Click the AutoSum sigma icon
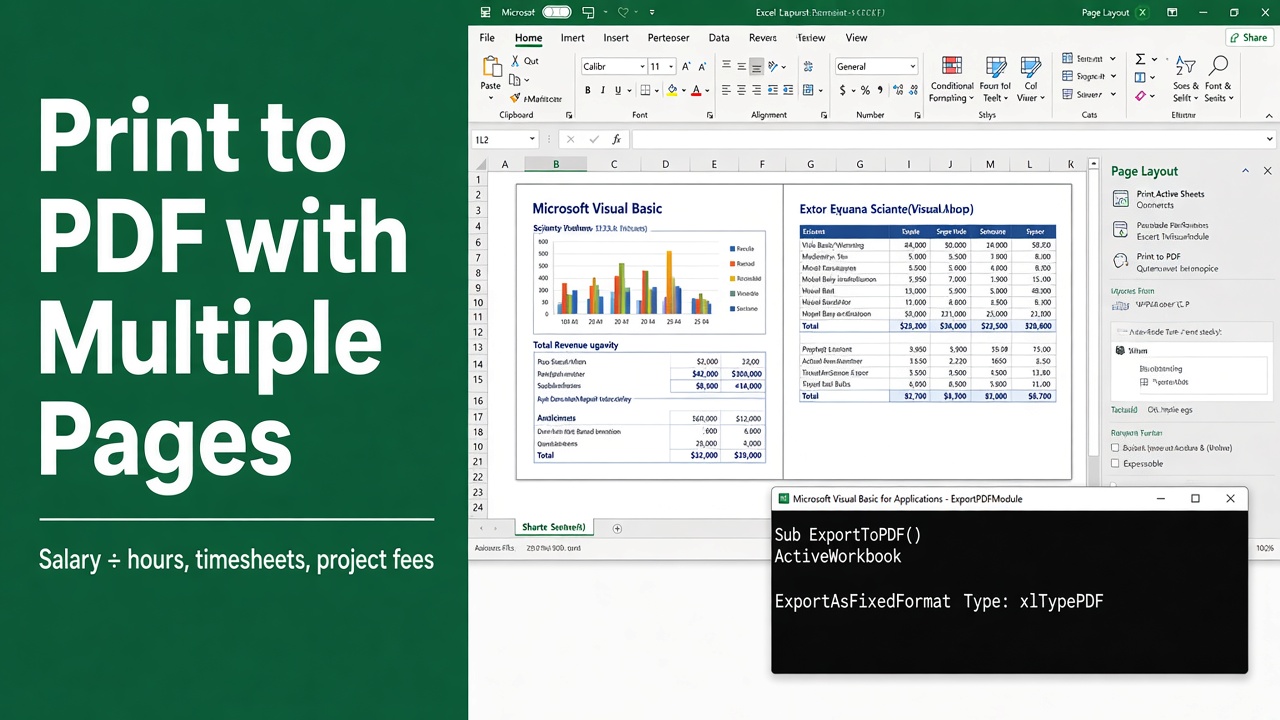The width and height of the screenshot is (1280, 720). (x=1140, y=60)
